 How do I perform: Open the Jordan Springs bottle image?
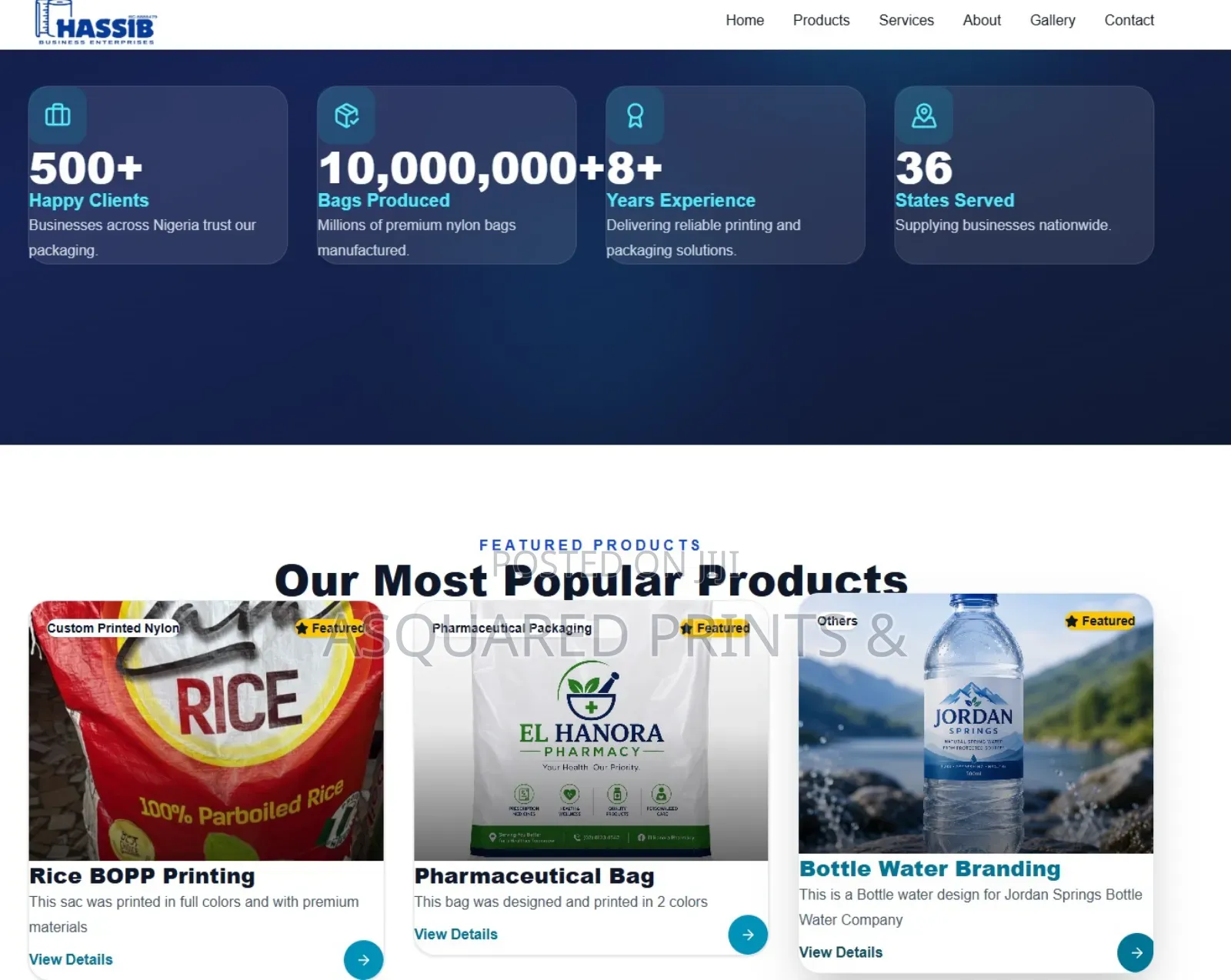pyautogui.click(x=976, y=724)
